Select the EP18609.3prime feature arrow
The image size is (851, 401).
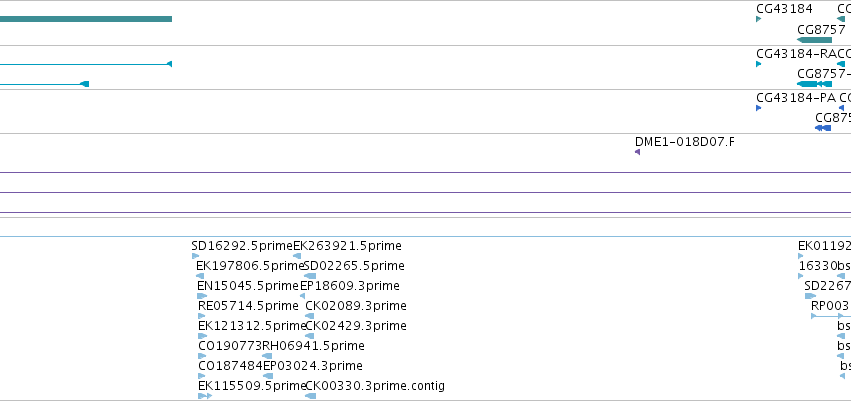pyautogui.click(x=302, y=296)
